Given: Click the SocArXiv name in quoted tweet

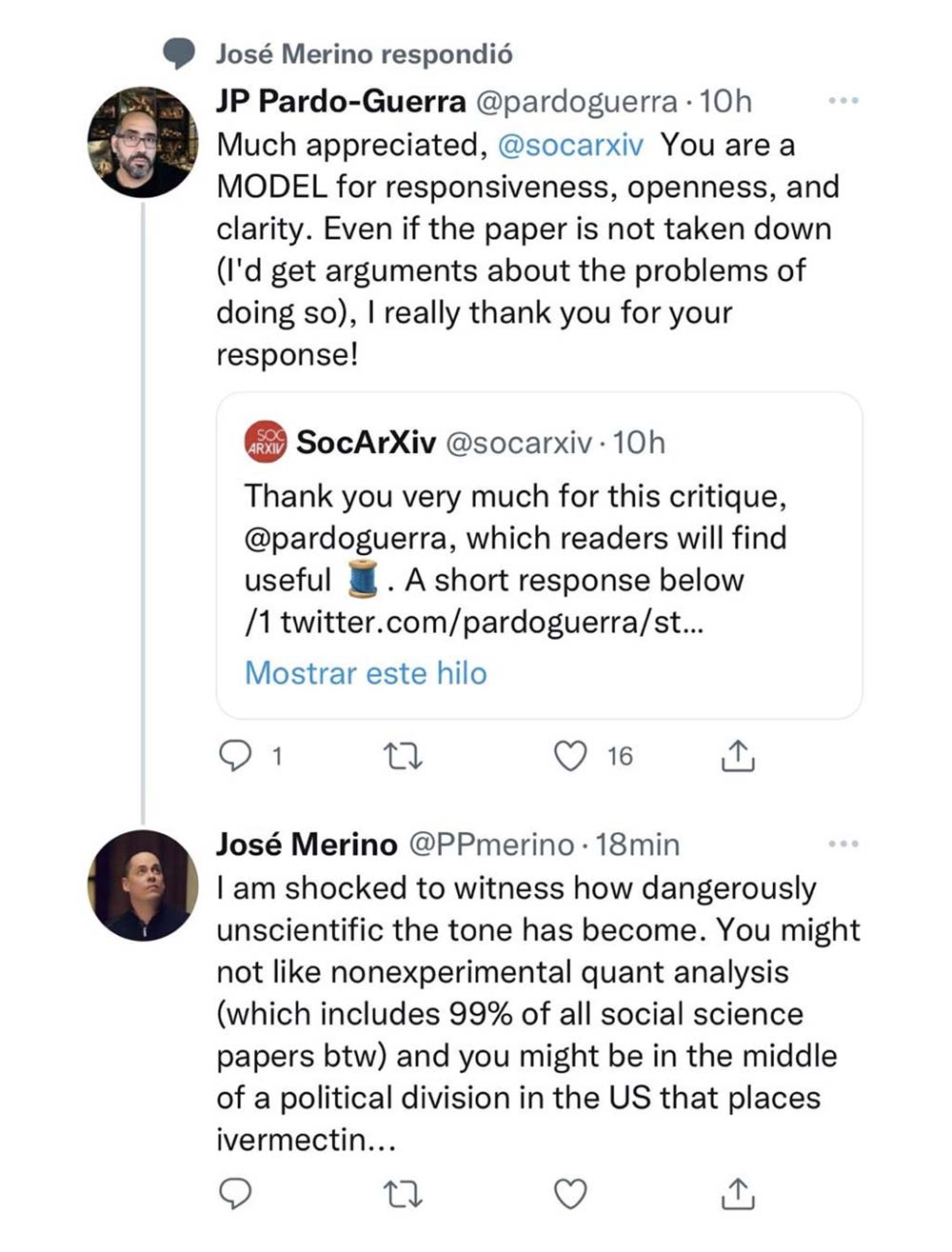Looking at the screenshot, I should click(x=366, y=443).
